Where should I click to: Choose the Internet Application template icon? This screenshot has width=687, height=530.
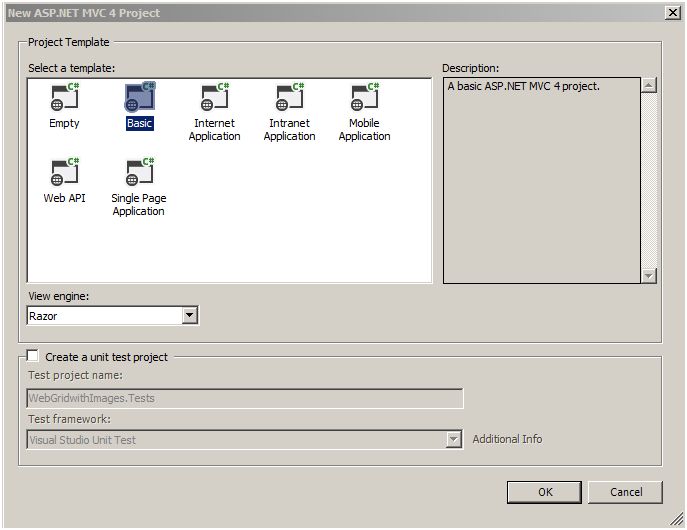(x=215, y=96)
